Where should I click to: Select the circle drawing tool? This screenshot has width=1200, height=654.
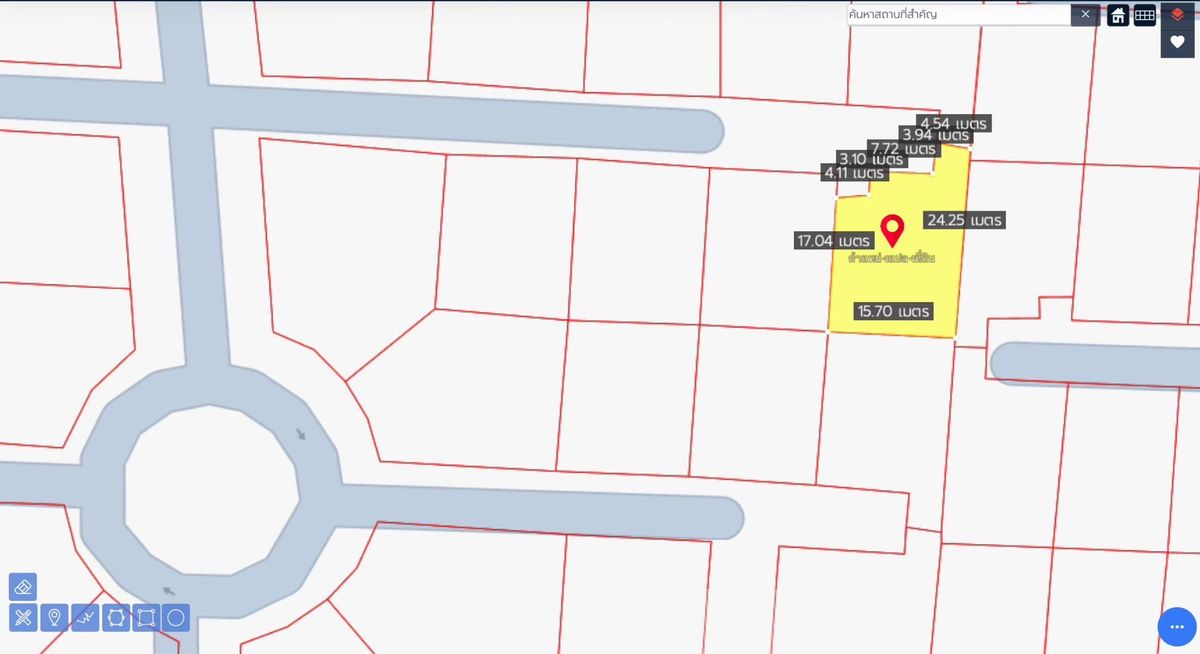pos(176,618)
